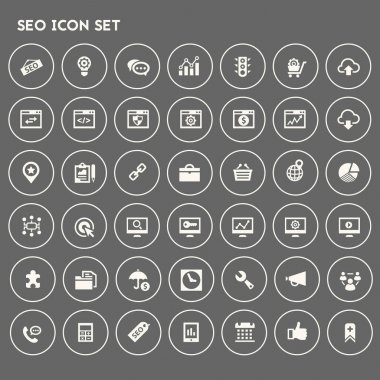The width and height of the screenshot is (380, 380).
Task: Select the location pin star icon
Action: point(31,172)
